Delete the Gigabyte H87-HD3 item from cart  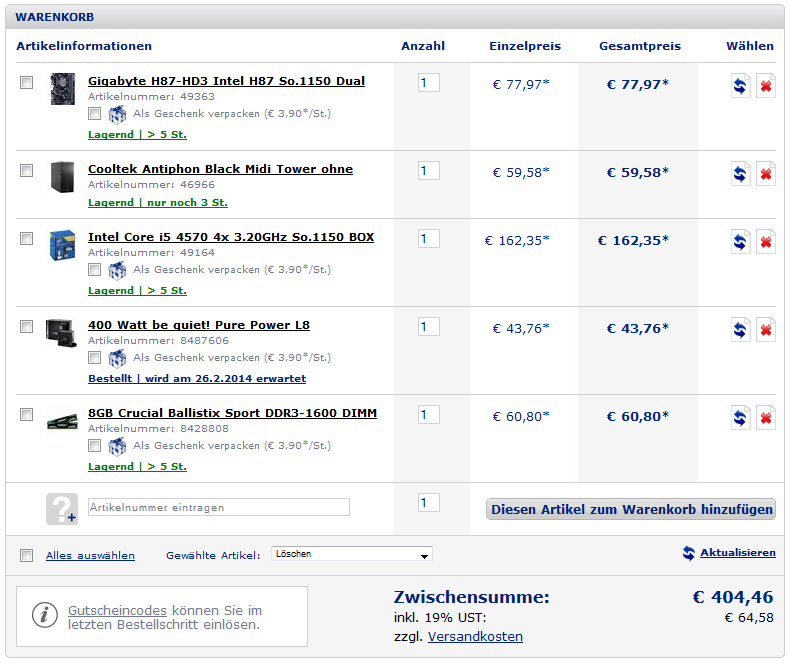(766, 86)
